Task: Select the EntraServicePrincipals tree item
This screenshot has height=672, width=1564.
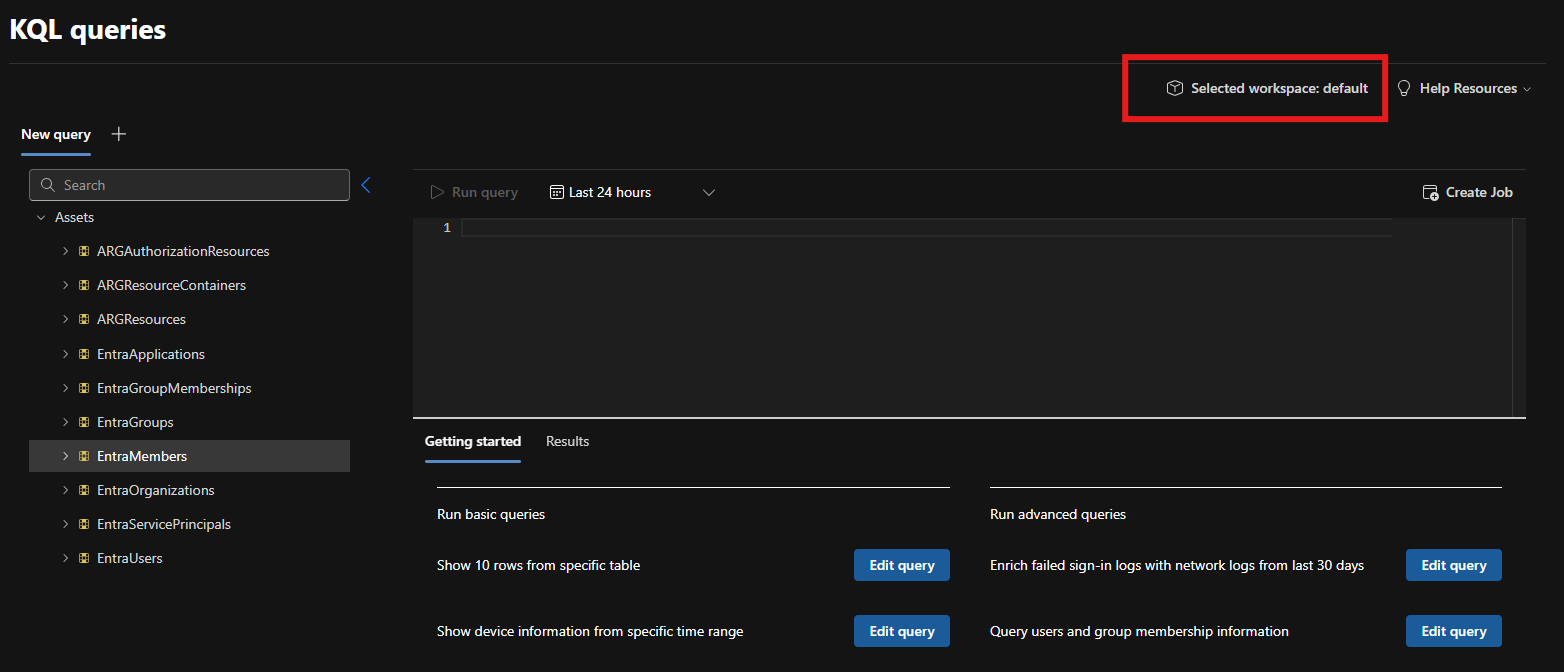Action: tap(164, 524)
